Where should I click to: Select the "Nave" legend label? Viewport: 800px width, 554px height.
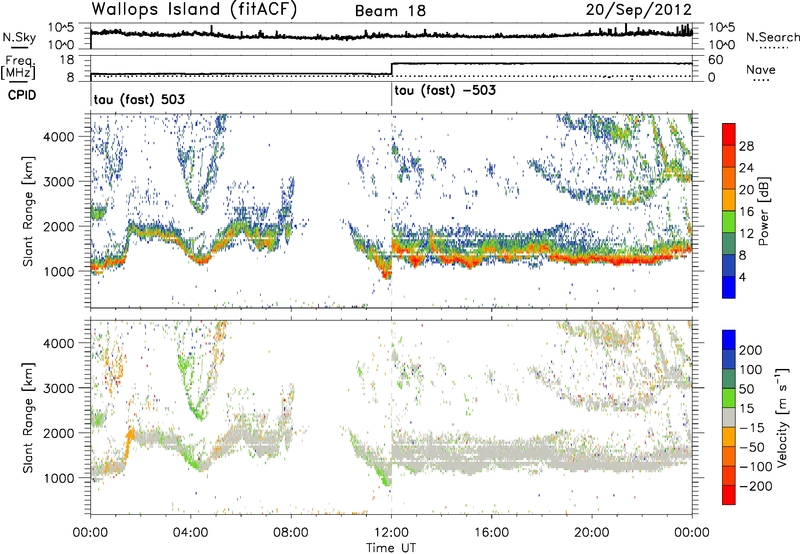tap(761, 69)
